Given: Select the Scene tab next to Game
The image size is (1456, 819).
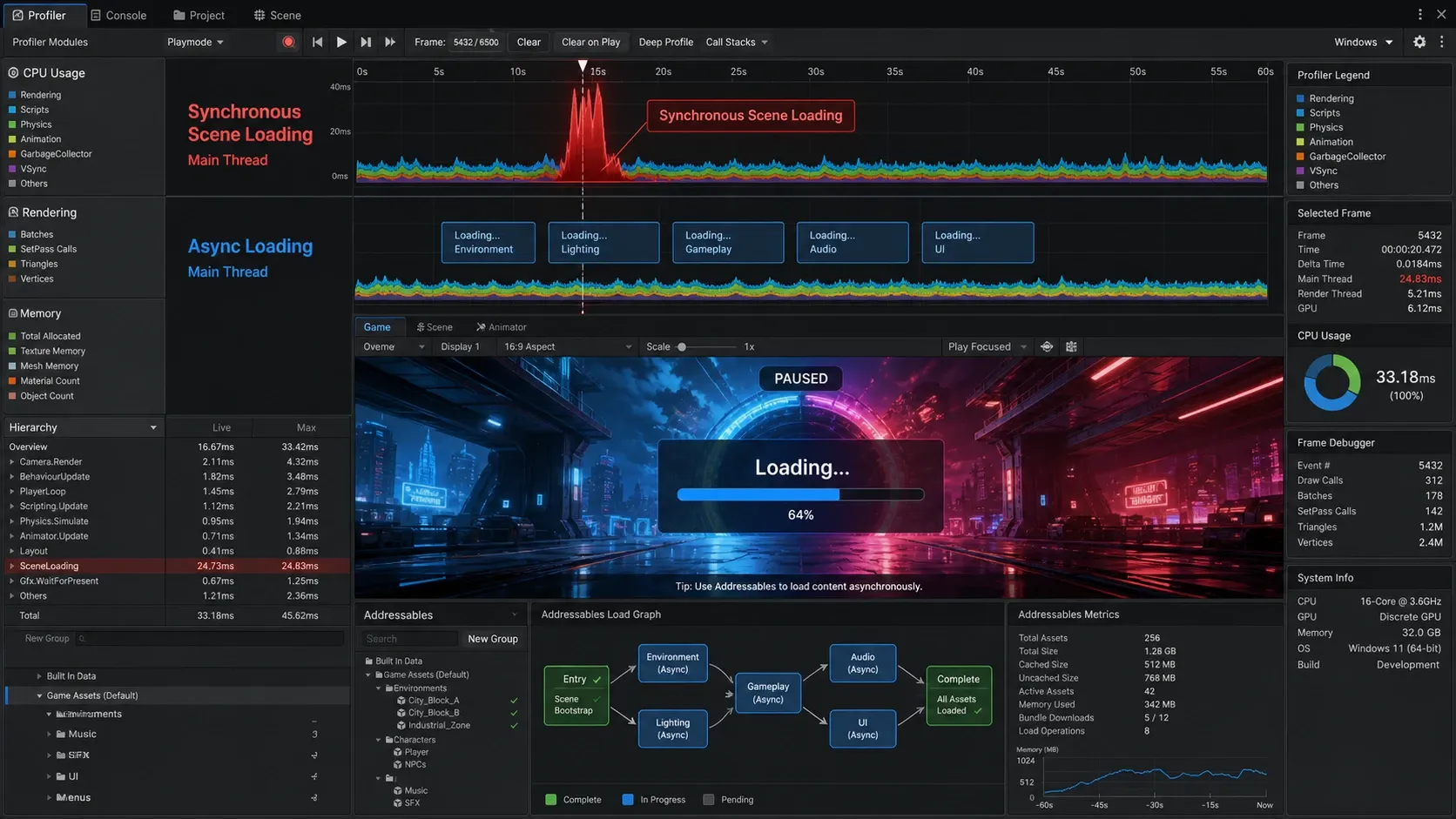Looking at the screenshot, I should pos(435,327).
